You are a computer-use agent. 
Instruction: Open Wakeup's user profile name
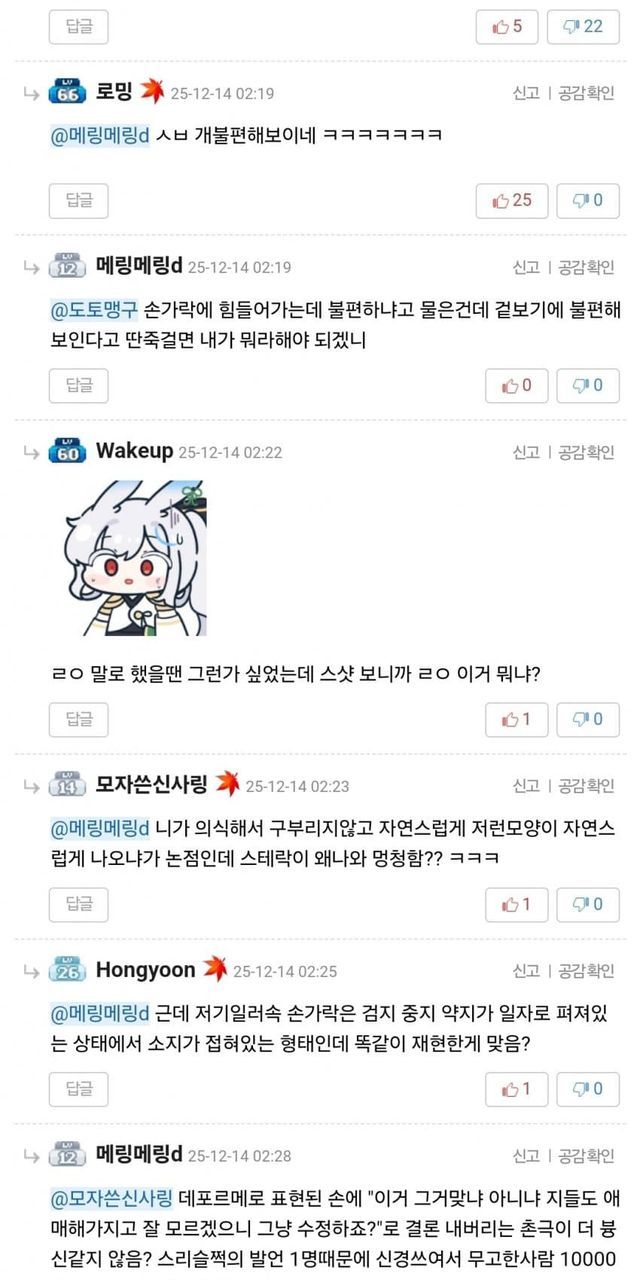pyautogui.click(x=133, y=451)
